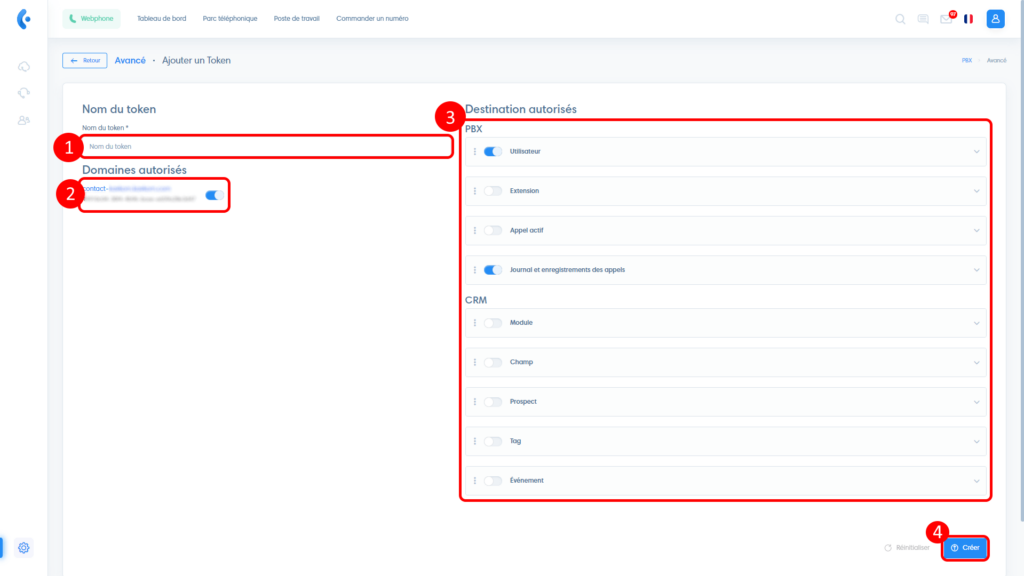This screenshot has width=1024, height=576.
Task: Open the Parc téléphonique menu
Action: point(230,19)
